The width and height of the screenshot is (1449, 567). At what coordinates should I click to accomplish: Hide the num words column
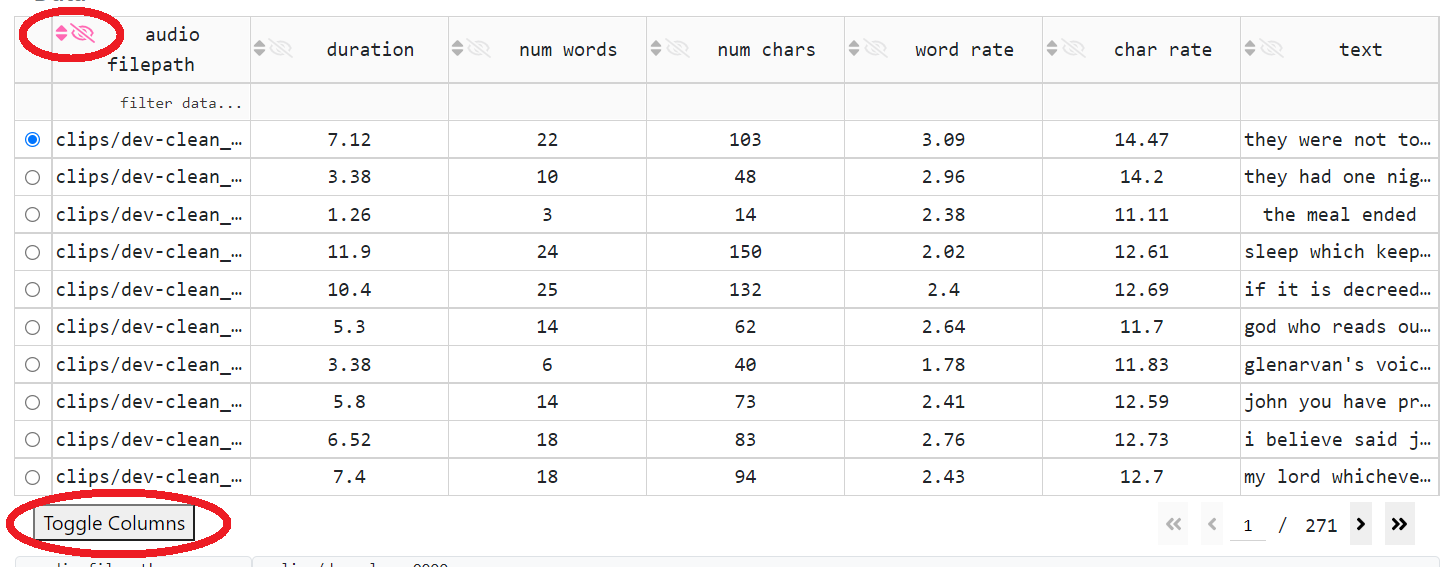478,48
